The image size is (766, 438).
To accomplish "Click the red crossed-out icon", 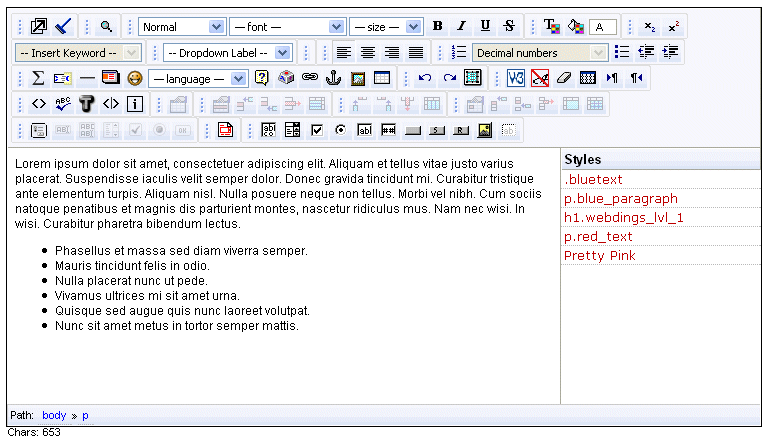I will click(x=540, y=78).
